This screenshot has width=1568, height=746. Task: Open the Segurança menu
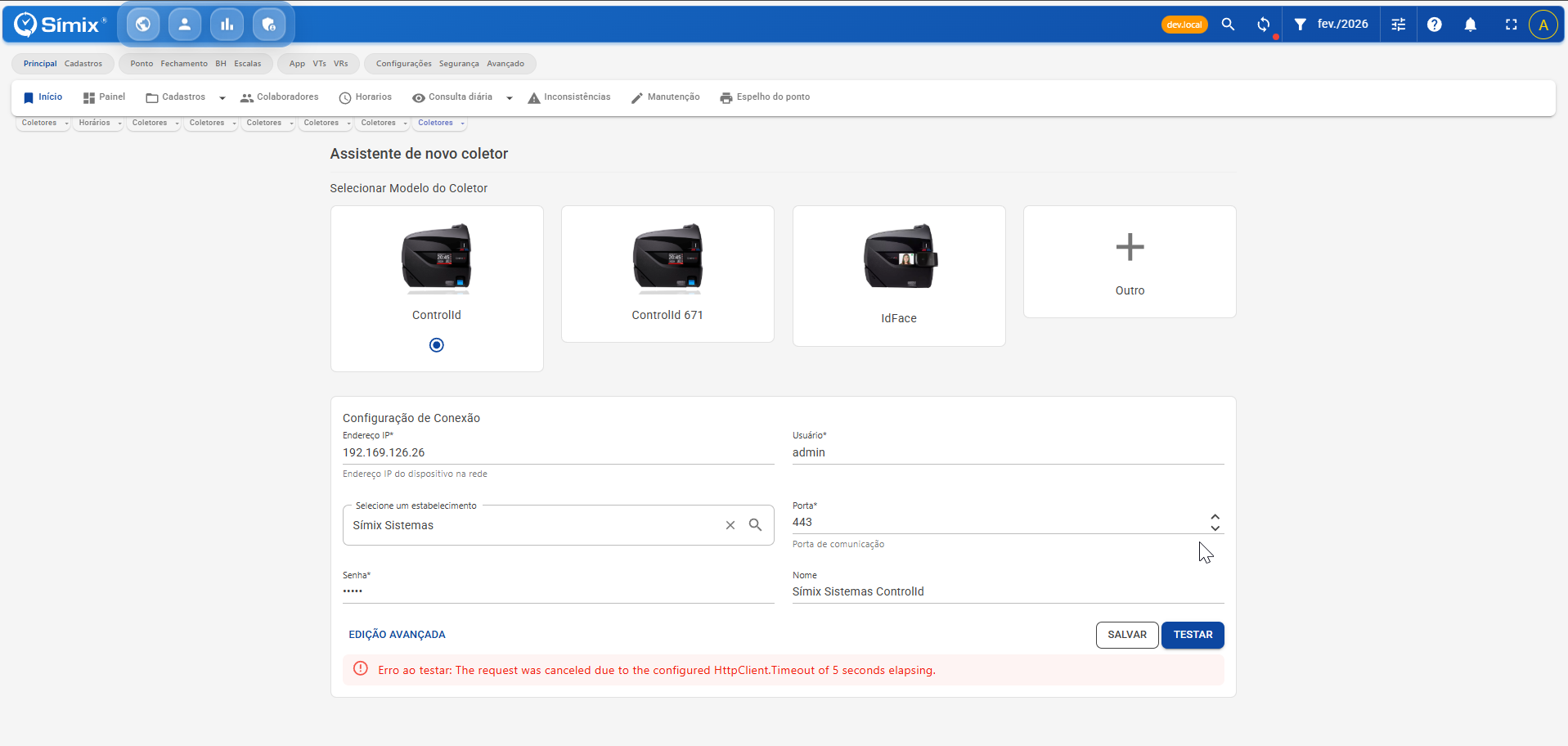coord(459,64)
